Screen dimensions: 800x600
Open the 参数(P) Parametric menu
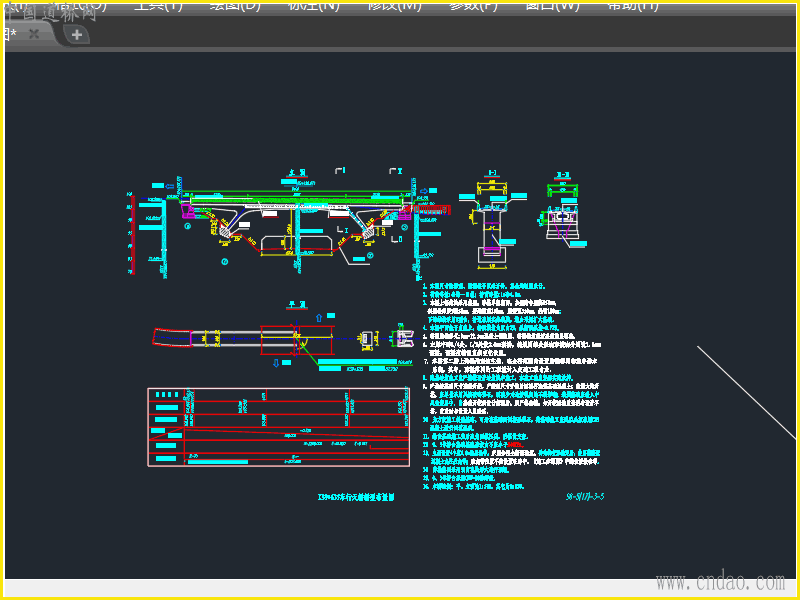472,5
